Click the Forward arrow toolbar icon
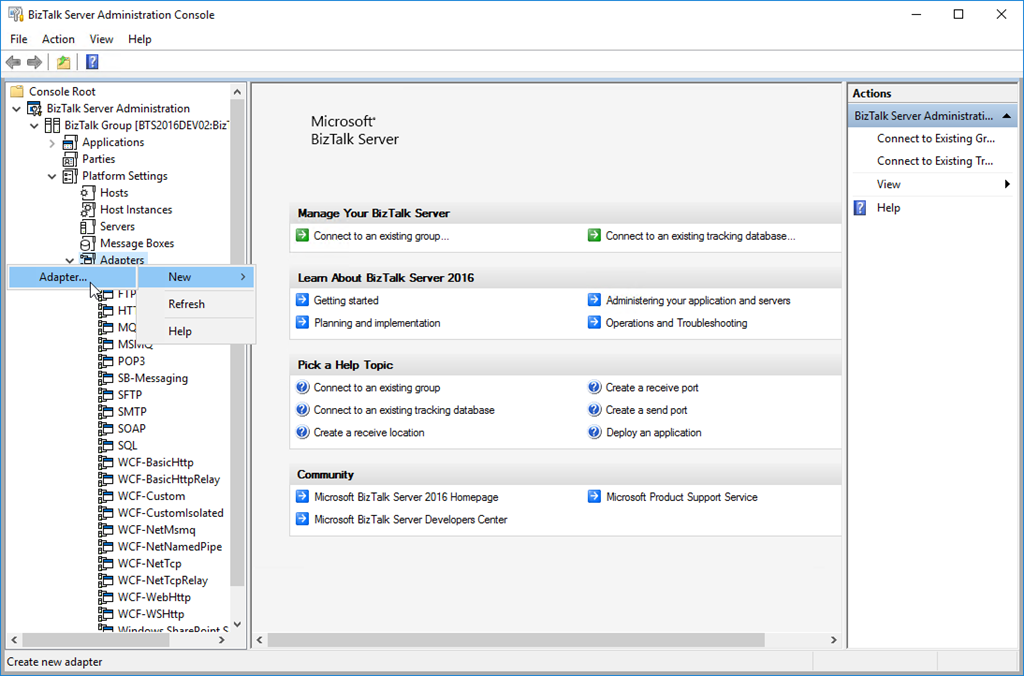 point(35,62)
